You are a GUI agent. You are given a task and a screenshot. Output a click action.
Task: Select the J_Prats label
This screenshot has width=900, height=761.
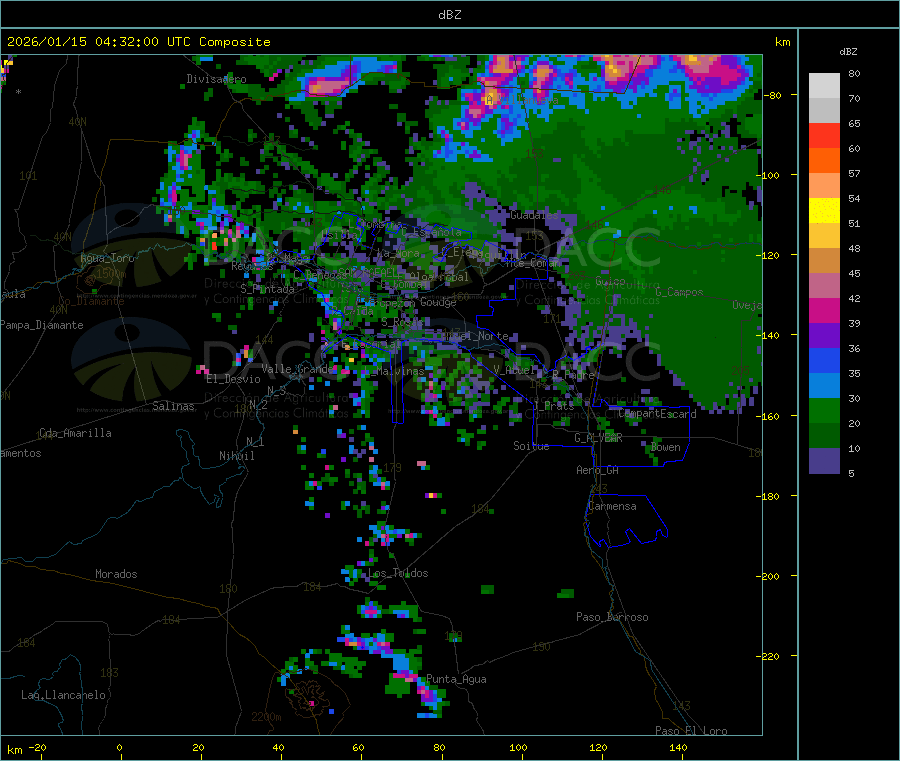[553, 405]
